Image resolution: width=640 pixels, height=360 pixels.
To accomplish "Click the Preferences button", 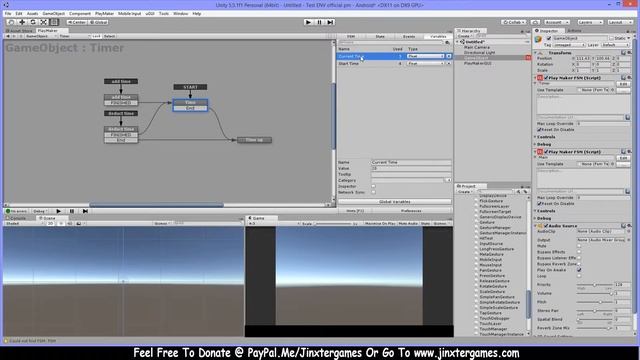I will (x=411, y=211).
